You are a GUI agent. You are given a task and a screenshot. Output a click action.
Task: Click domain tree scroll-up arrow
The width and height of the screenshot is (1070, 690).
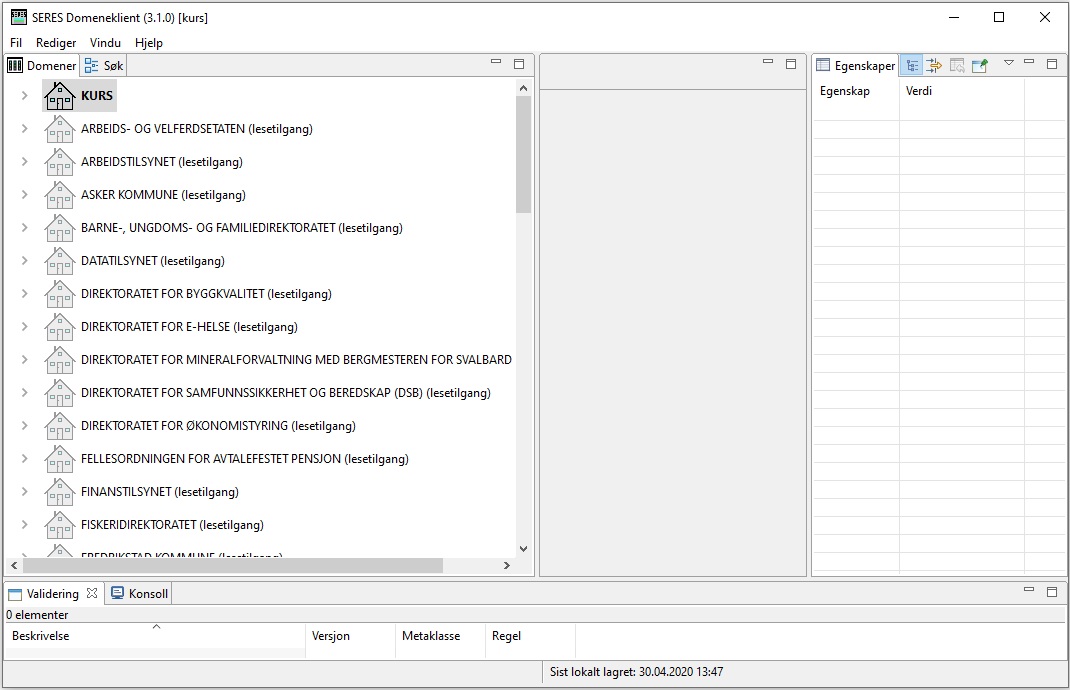click(x=523, y=88)
